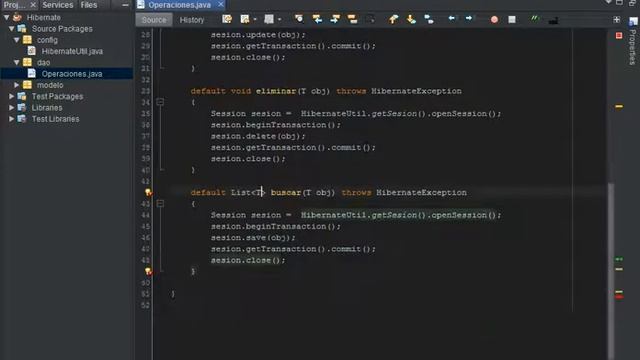Click line number 52 in gutter

coord(145,305)
